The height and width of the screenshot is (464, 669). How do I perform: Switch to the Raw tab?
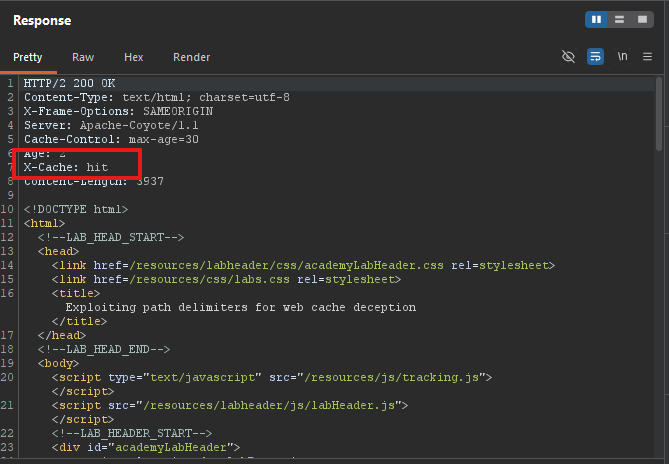click(x=83, y=57)
